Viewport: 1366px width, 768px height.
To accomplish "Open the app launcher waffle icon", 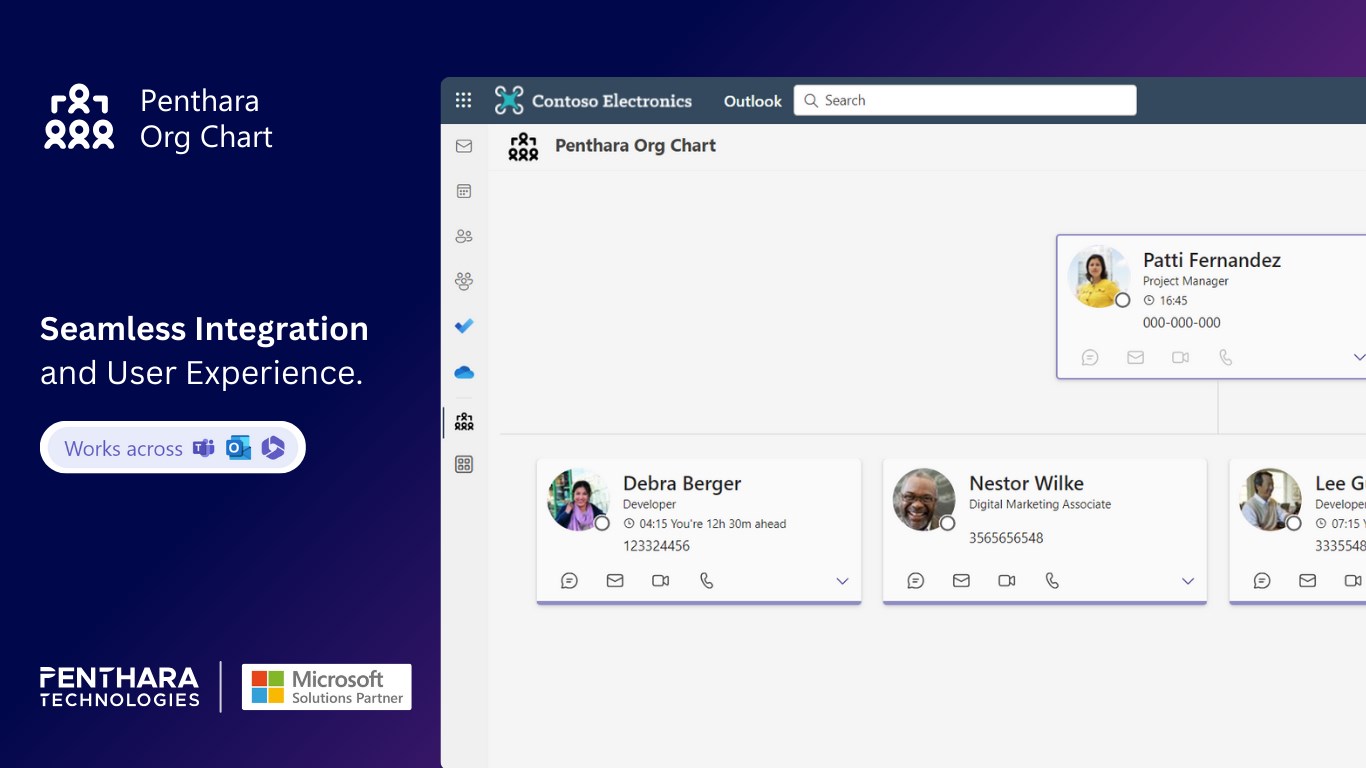I will tap(463, 100).
